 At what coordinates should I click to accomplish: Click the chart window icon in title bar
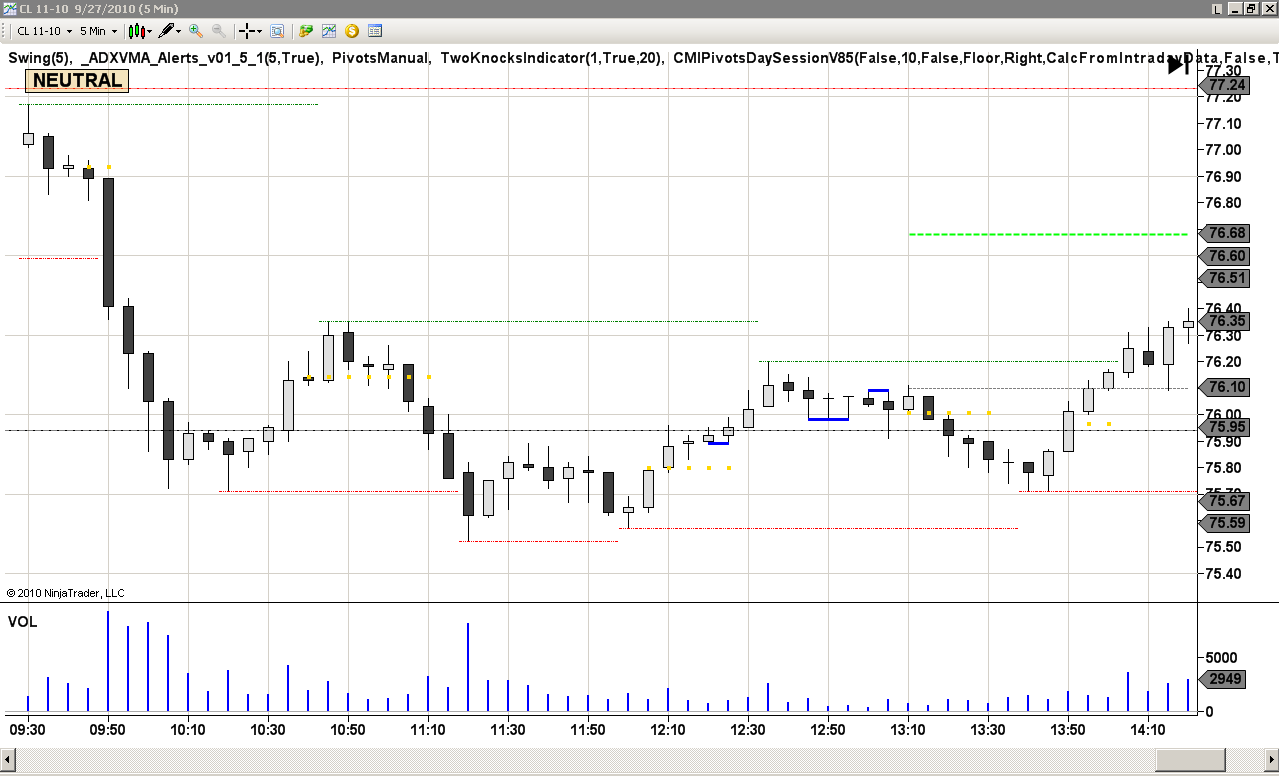[x=8, y=8]
